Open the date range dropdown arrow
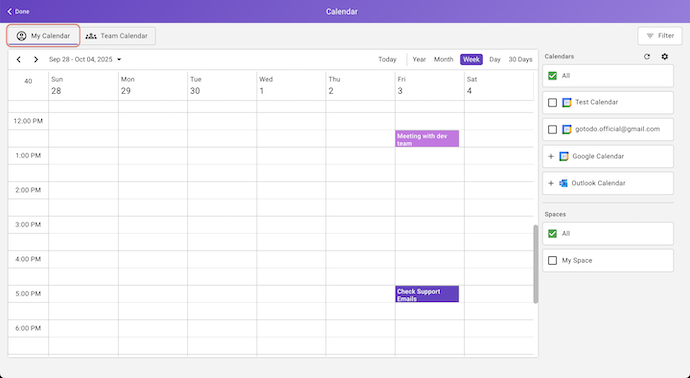690x378 pixels. click(119, 59)
